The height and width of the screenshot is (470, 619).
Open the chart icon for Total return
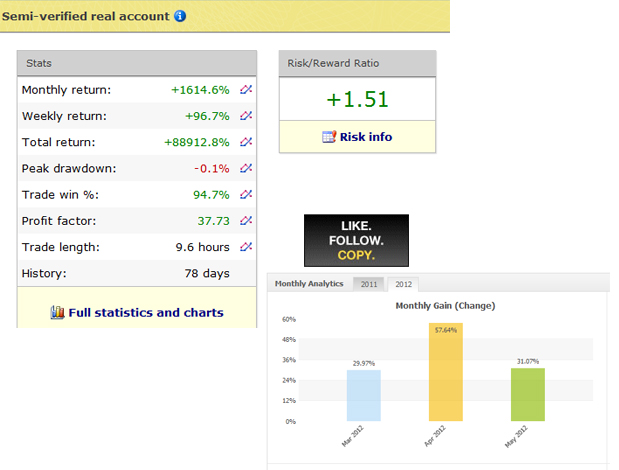(x=246, y=142)
